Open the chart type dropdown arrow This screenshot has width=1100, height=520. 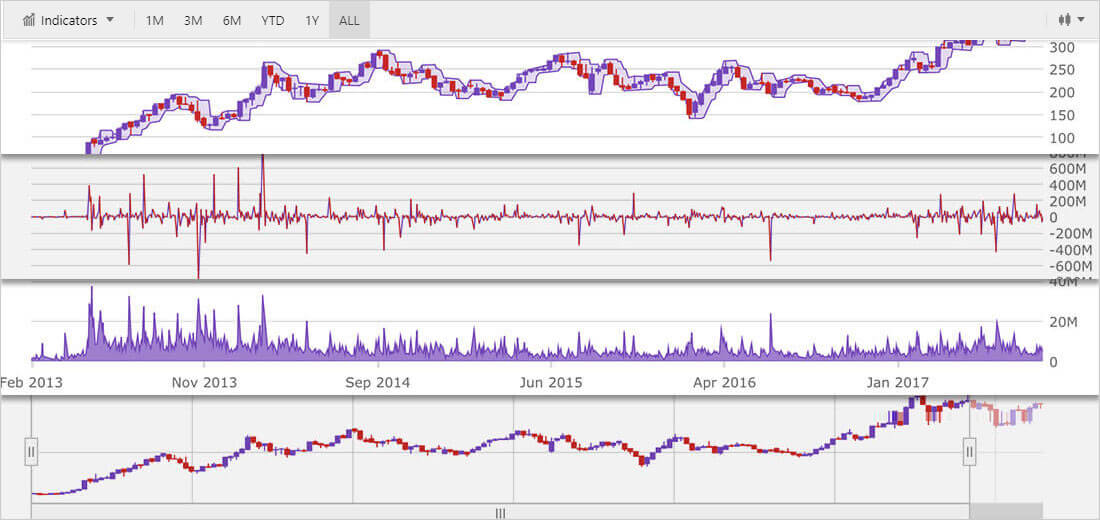pos(1081,20)
